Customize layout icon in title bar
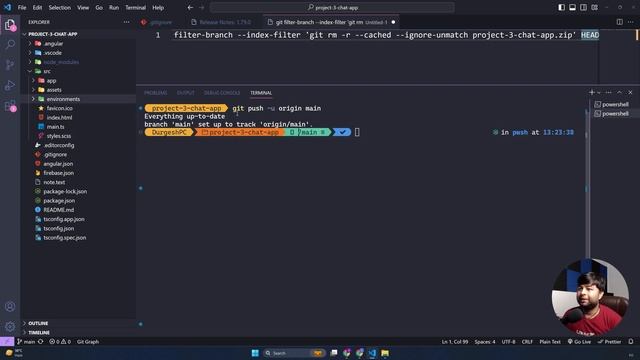This screenshot has width=640, height=360. point(595,7)
